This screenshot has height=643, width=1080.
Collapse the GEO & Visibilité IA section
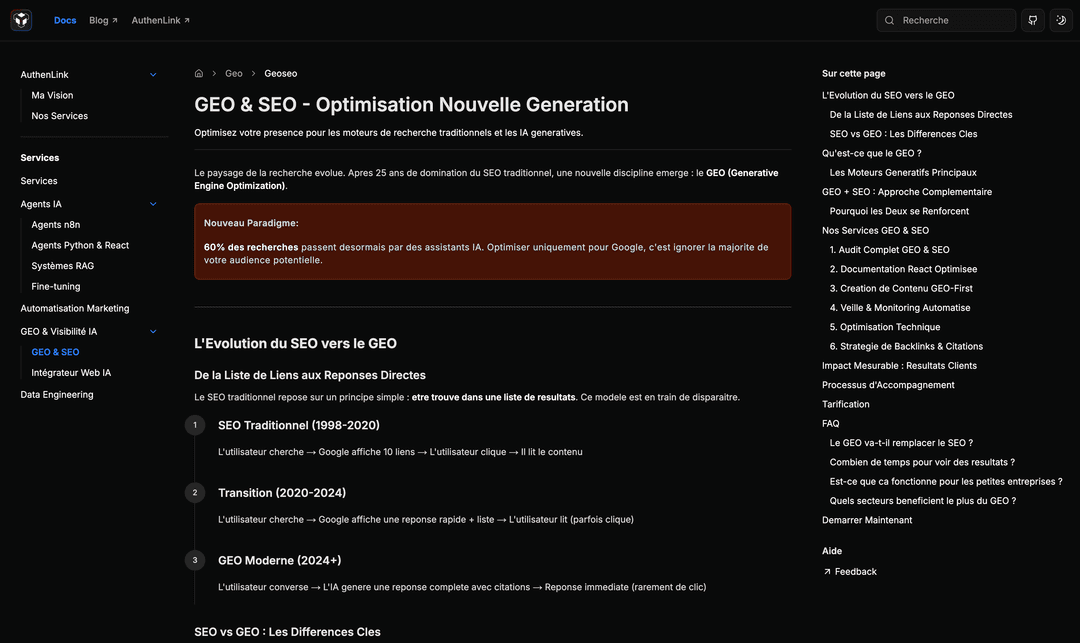[x=153, y=332]
